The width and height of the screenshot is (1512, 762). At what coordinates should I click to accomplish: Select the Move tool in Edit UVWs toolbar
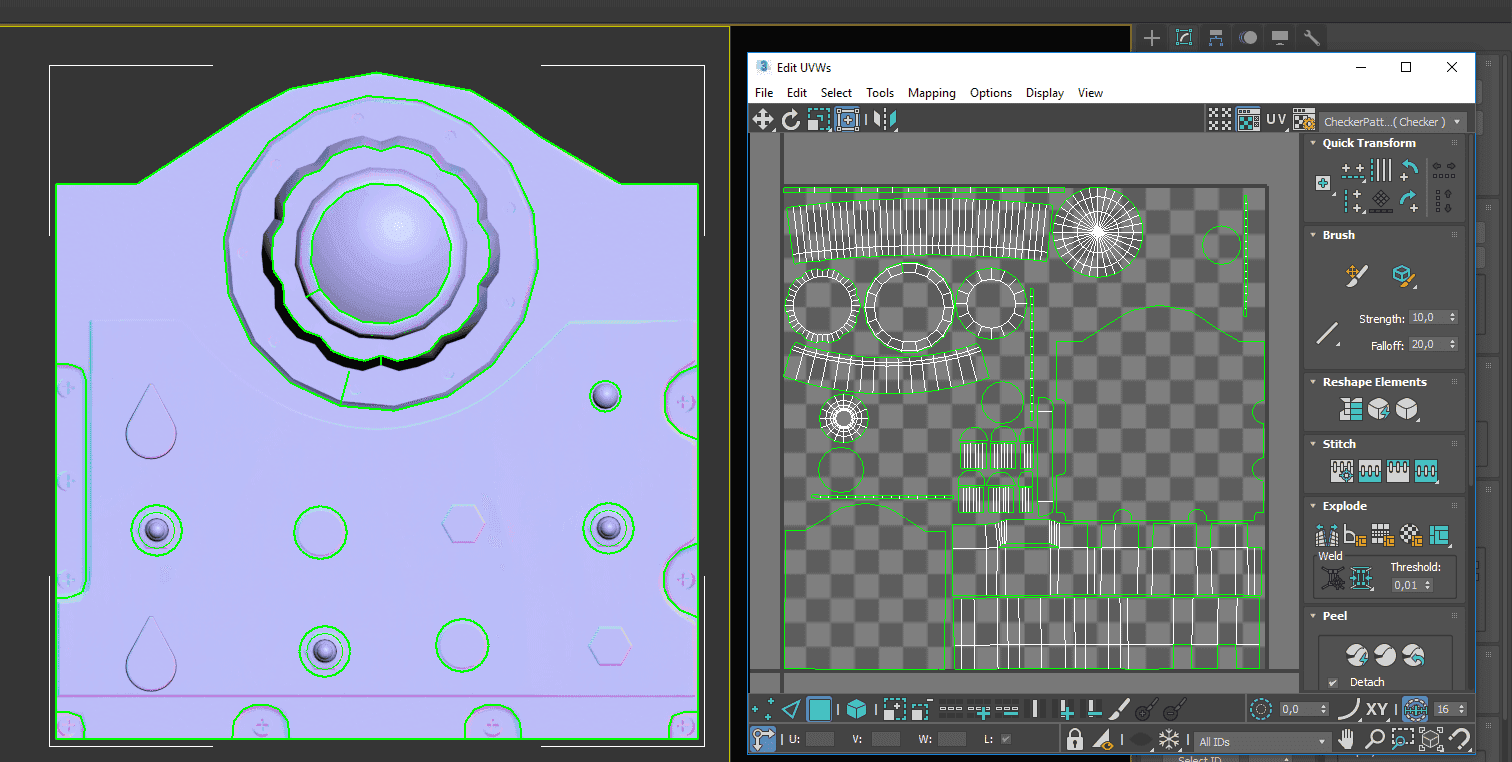763,118
